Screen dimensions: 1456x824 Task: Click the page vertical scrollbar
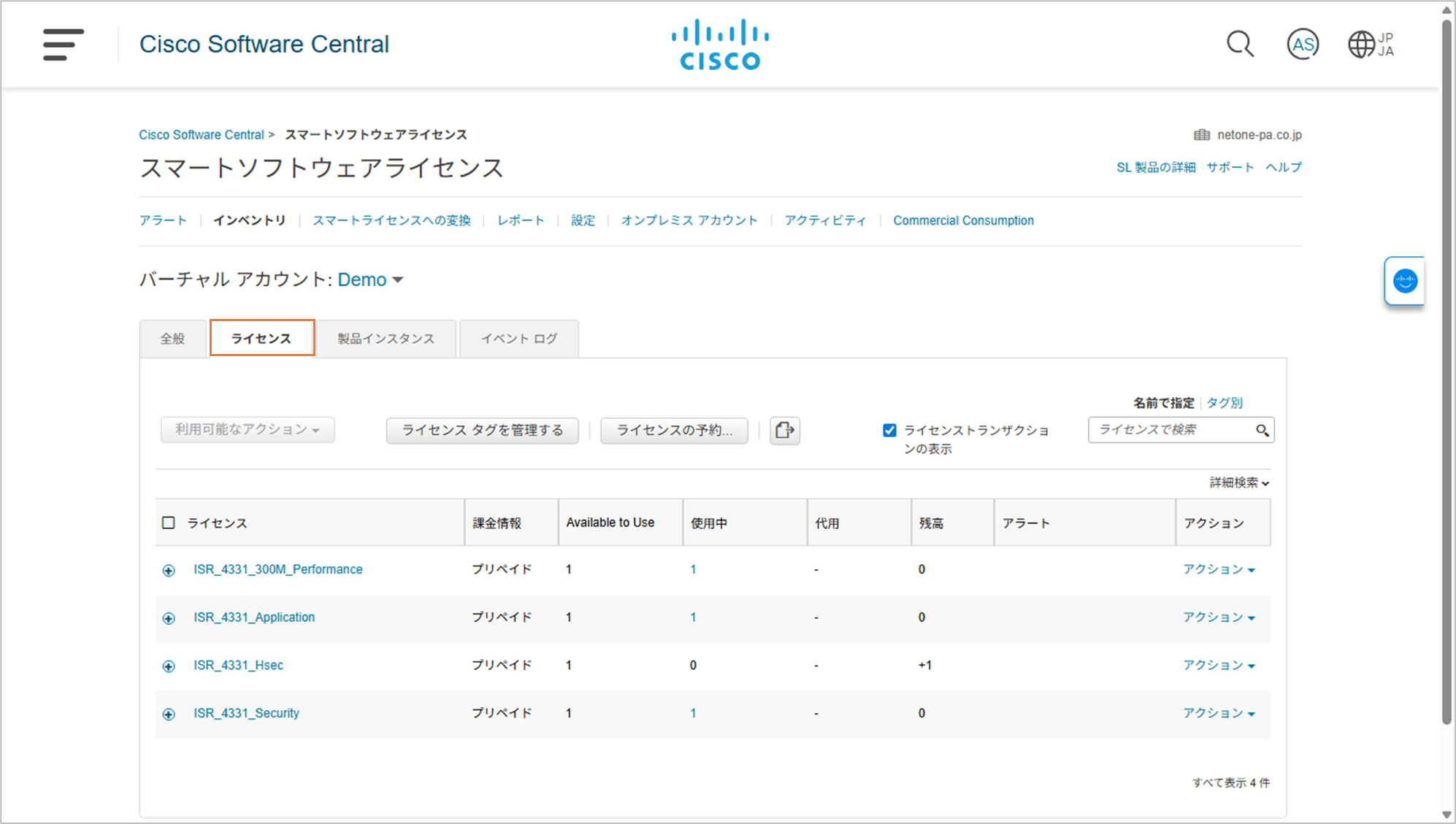1447,365
